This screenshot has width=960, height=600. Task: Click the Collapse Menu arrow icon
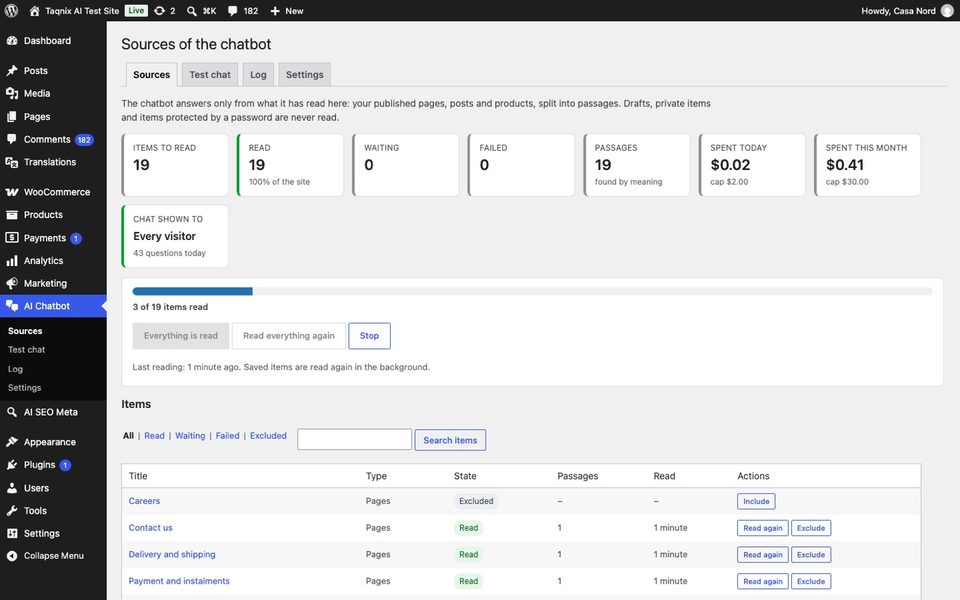12,556
